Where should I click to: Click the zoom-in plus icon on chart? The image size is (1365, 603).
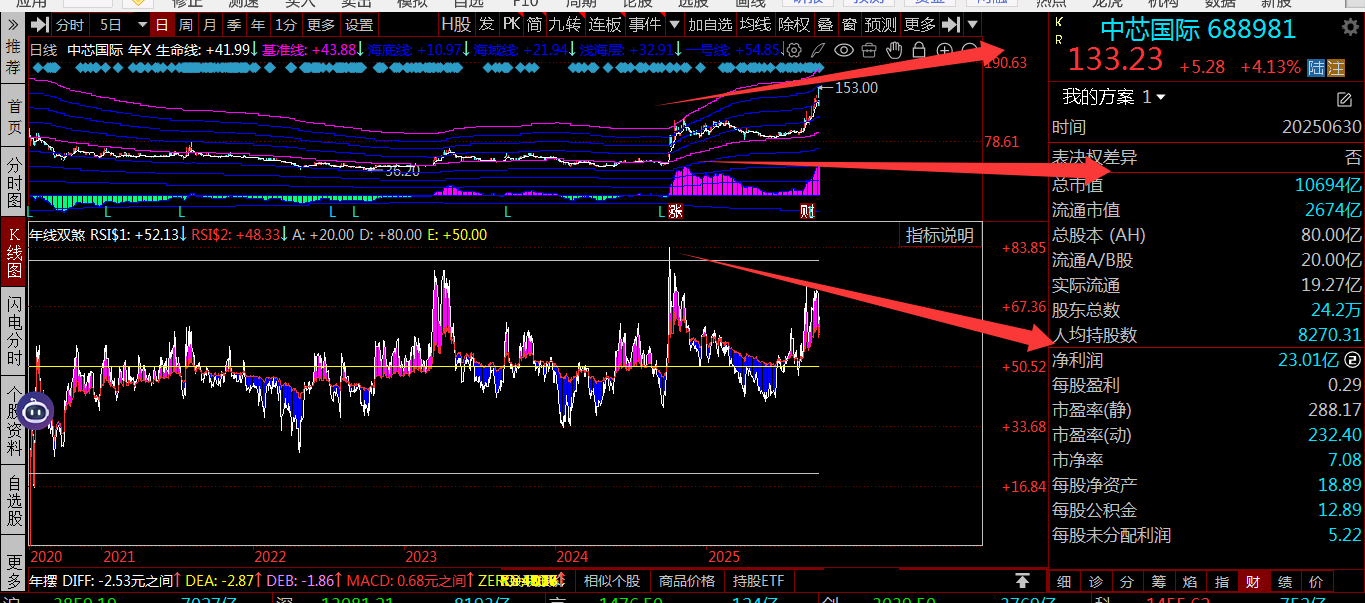click(944, 49)
